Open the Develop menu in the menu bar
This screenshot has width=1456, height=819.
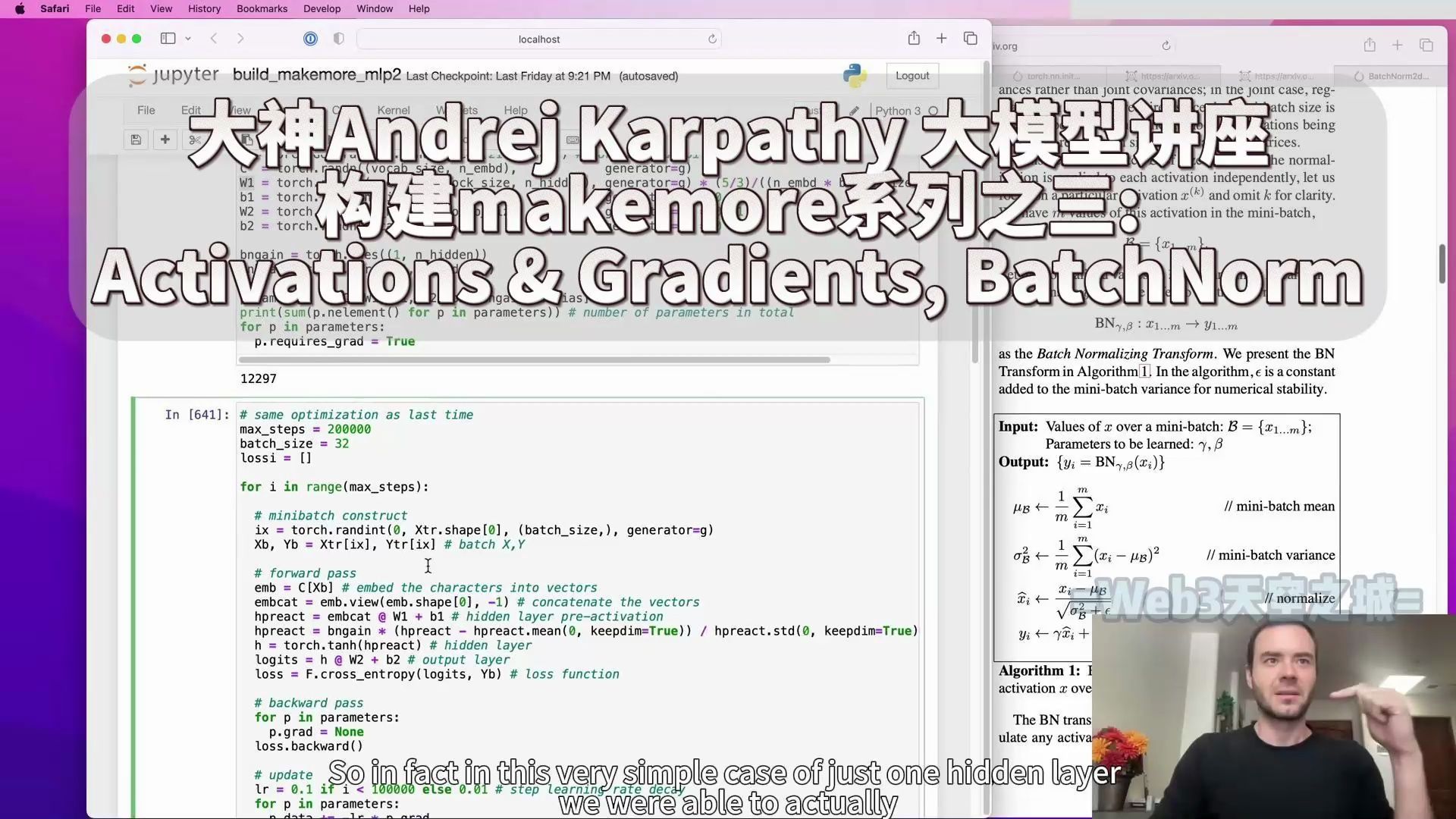322,8
